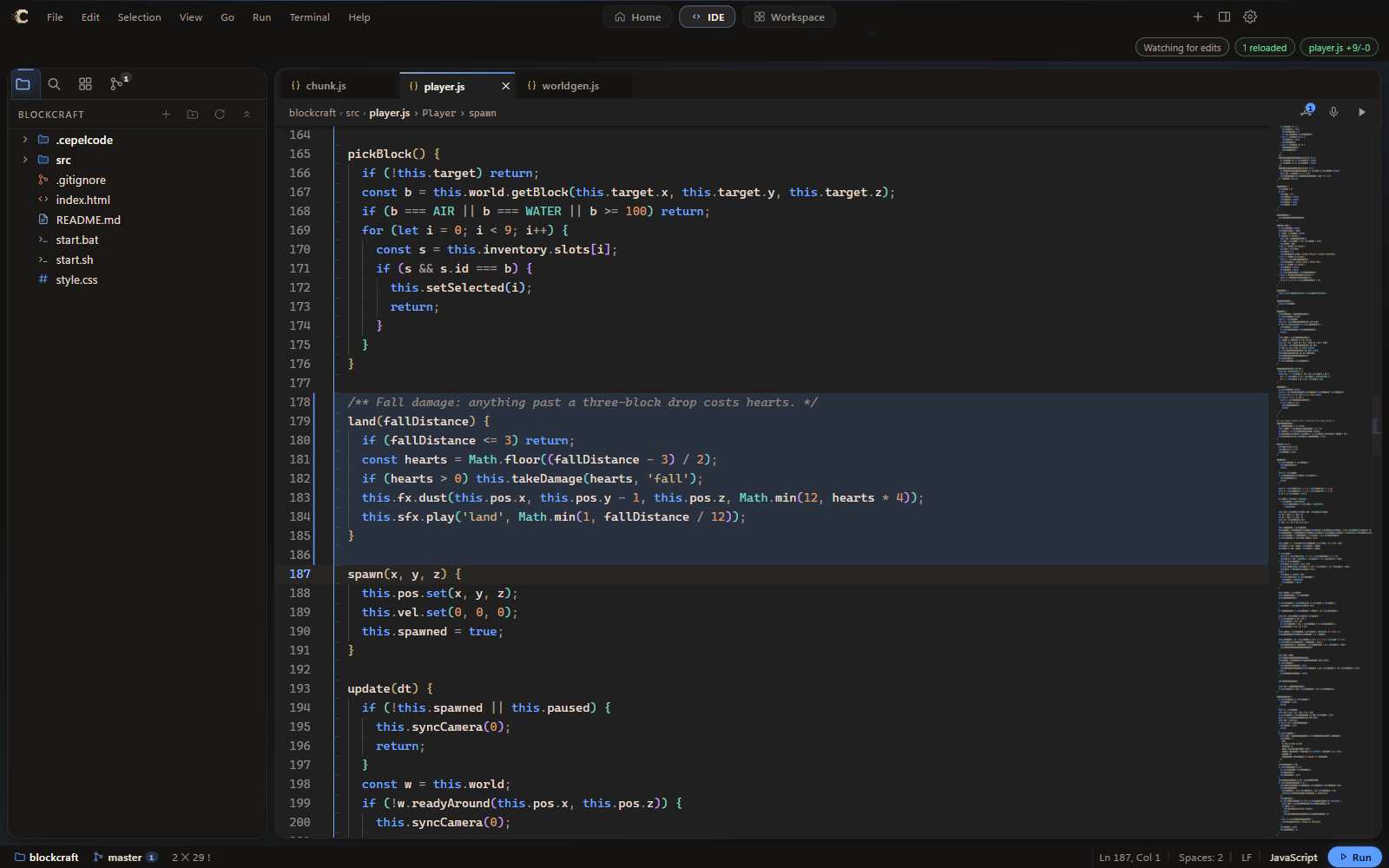Change the Spaces: 2 indentation setting
This screenshot has width=1389, height=868.
coord(1201,857)
